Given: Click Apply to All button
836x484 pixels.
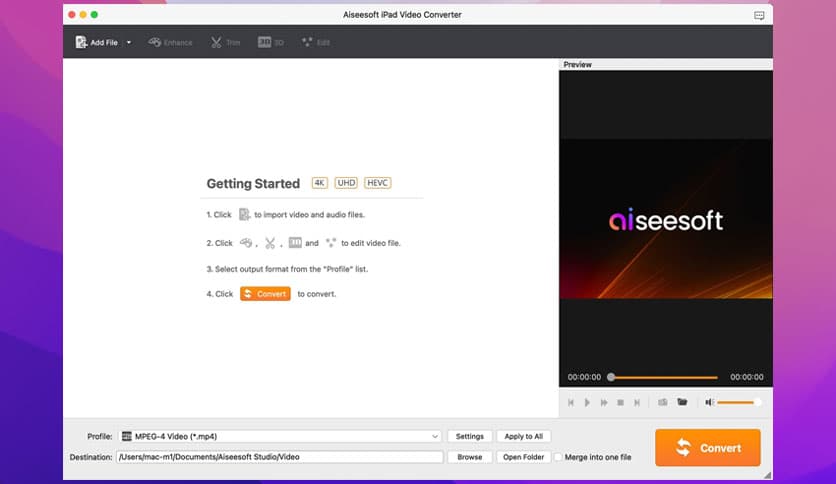Looking at the screenshot, I should 524,436.
